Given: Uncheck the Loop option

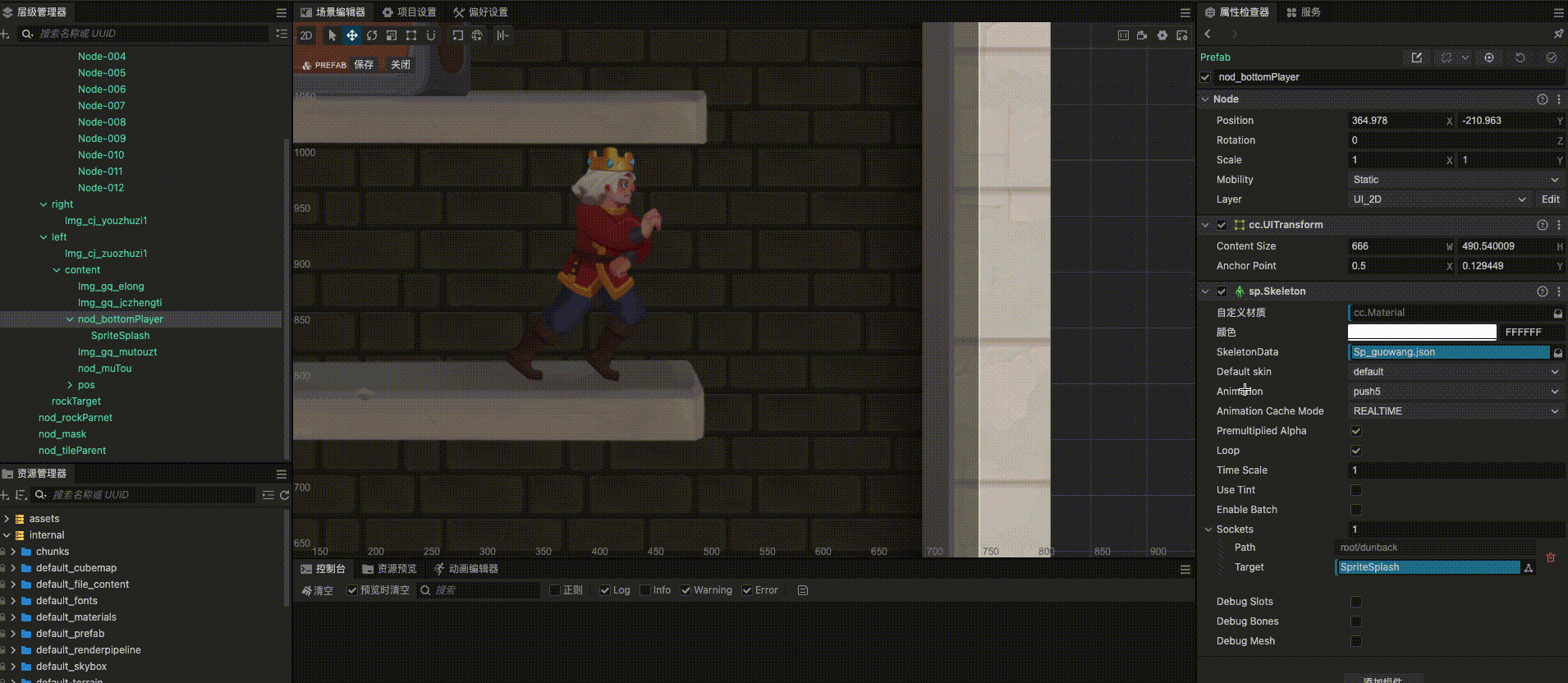Looking at the screenshot, I should 1356,451.
